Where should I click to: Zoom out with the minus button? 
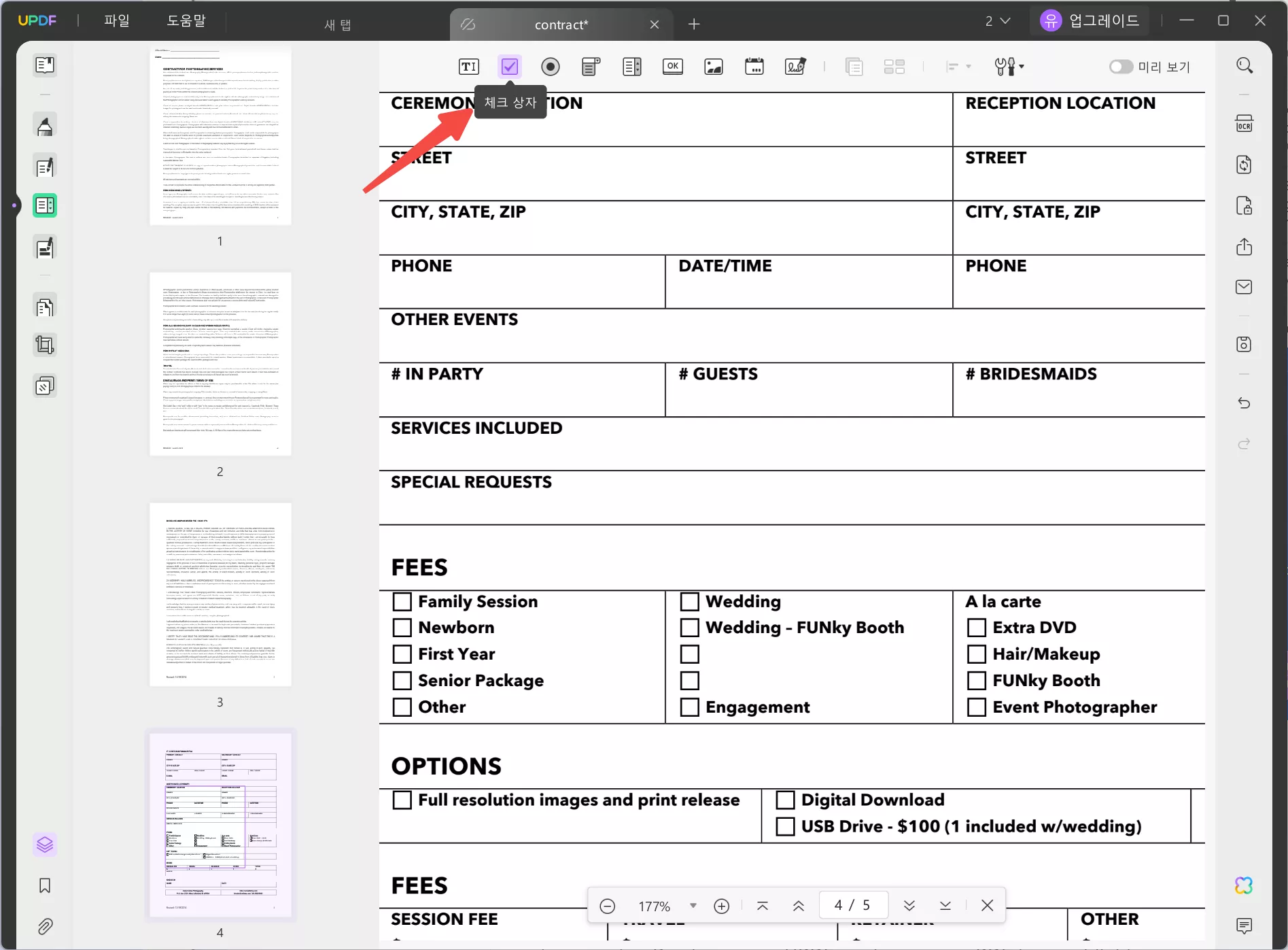point(608,906)
